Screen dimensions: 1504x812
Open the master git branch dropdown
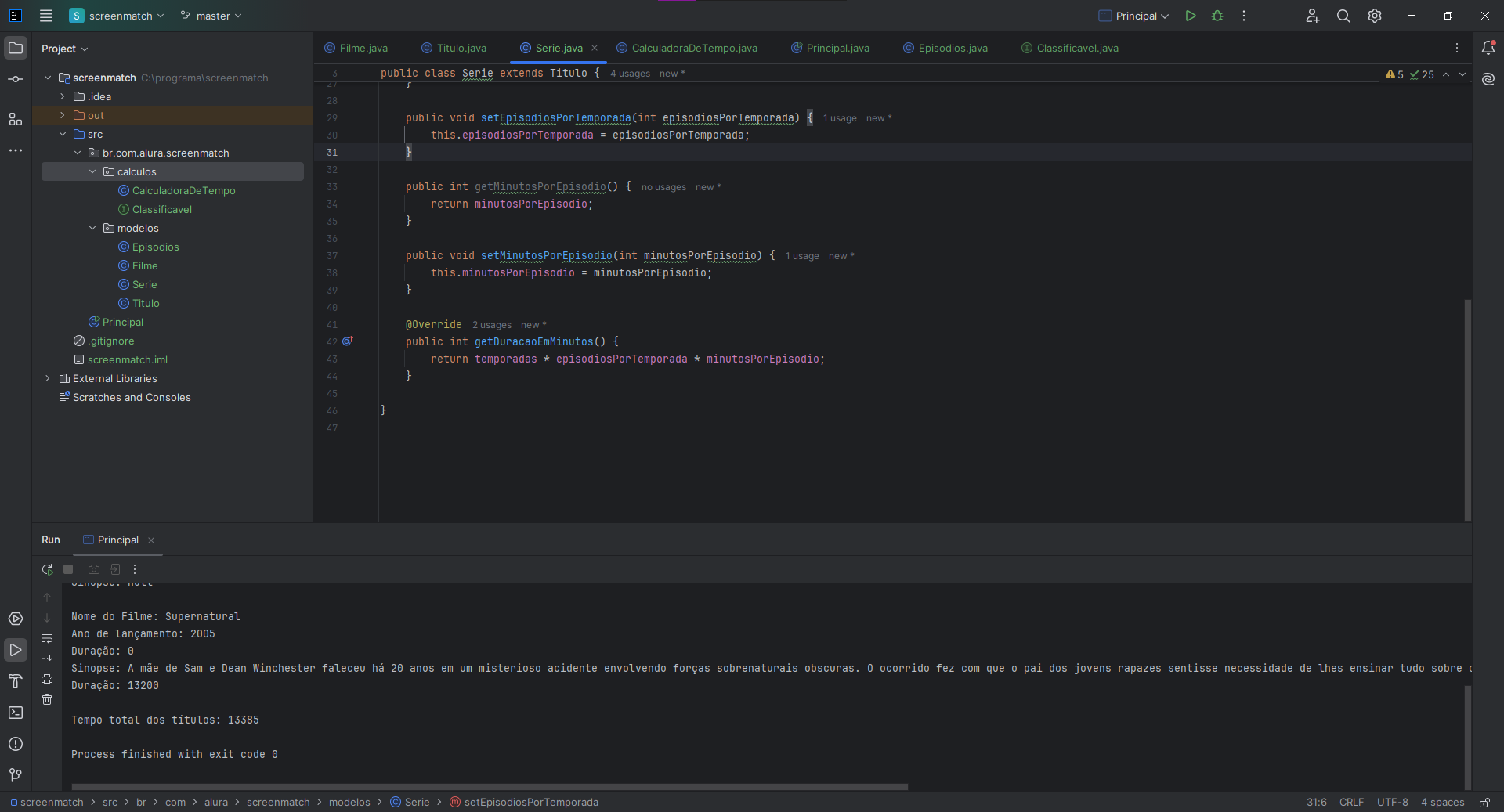(x=211, y=16)
